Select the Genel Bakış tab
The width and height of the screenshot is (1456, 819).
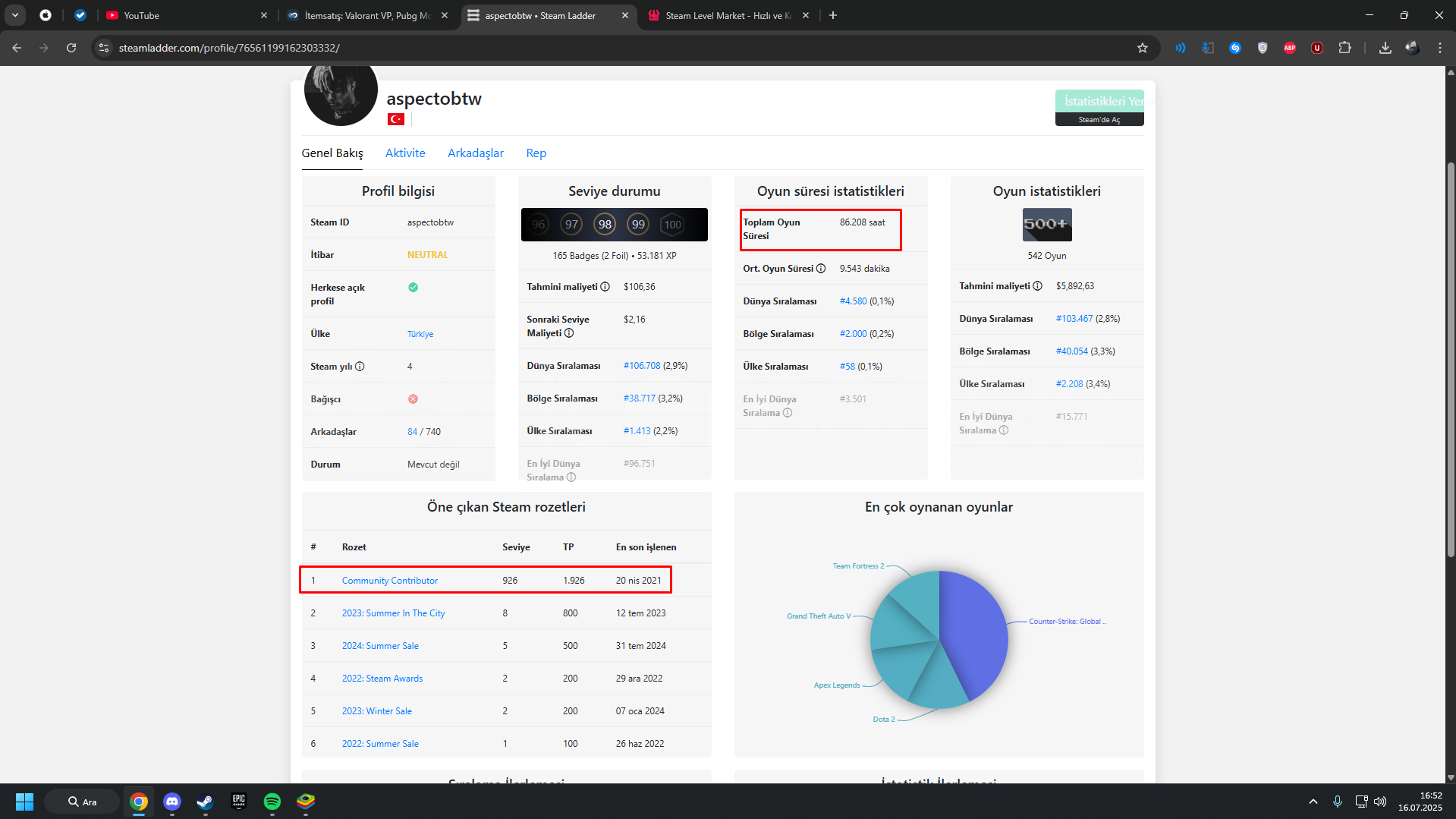[x=332, y=153]
